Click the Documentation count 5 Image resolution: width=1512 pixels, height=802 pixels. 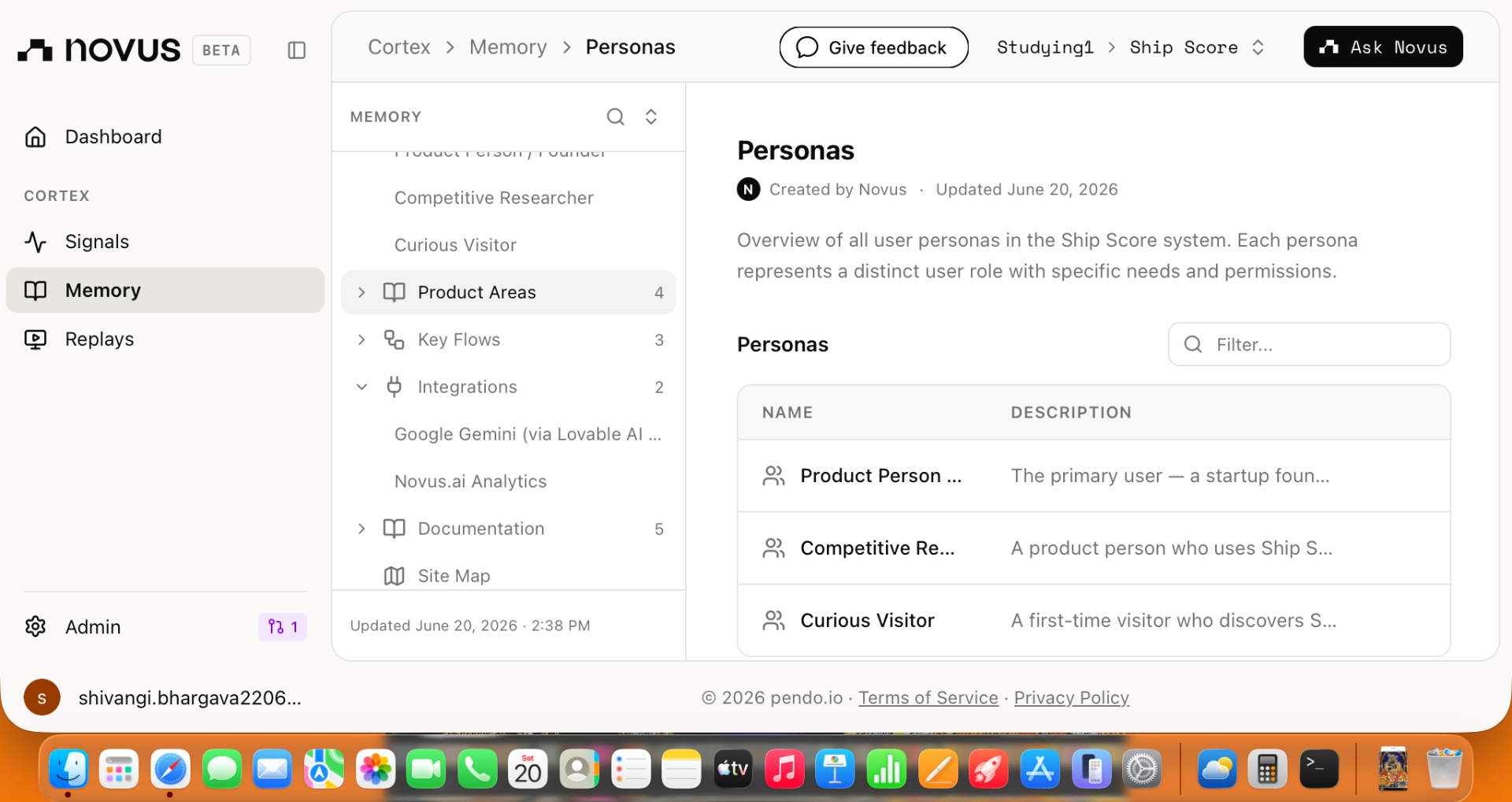tap(659, 529)
